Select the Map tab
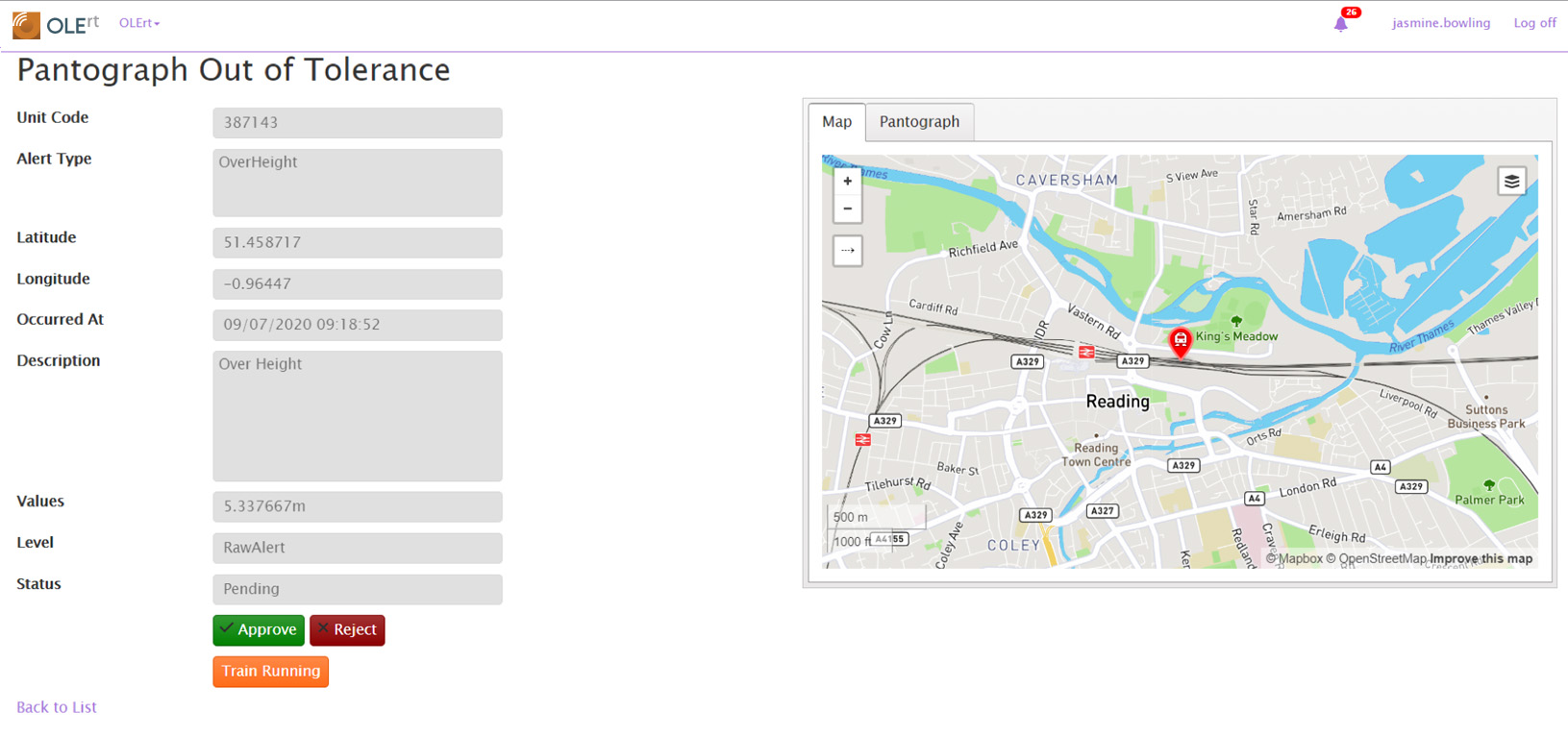 coord(836,122)
